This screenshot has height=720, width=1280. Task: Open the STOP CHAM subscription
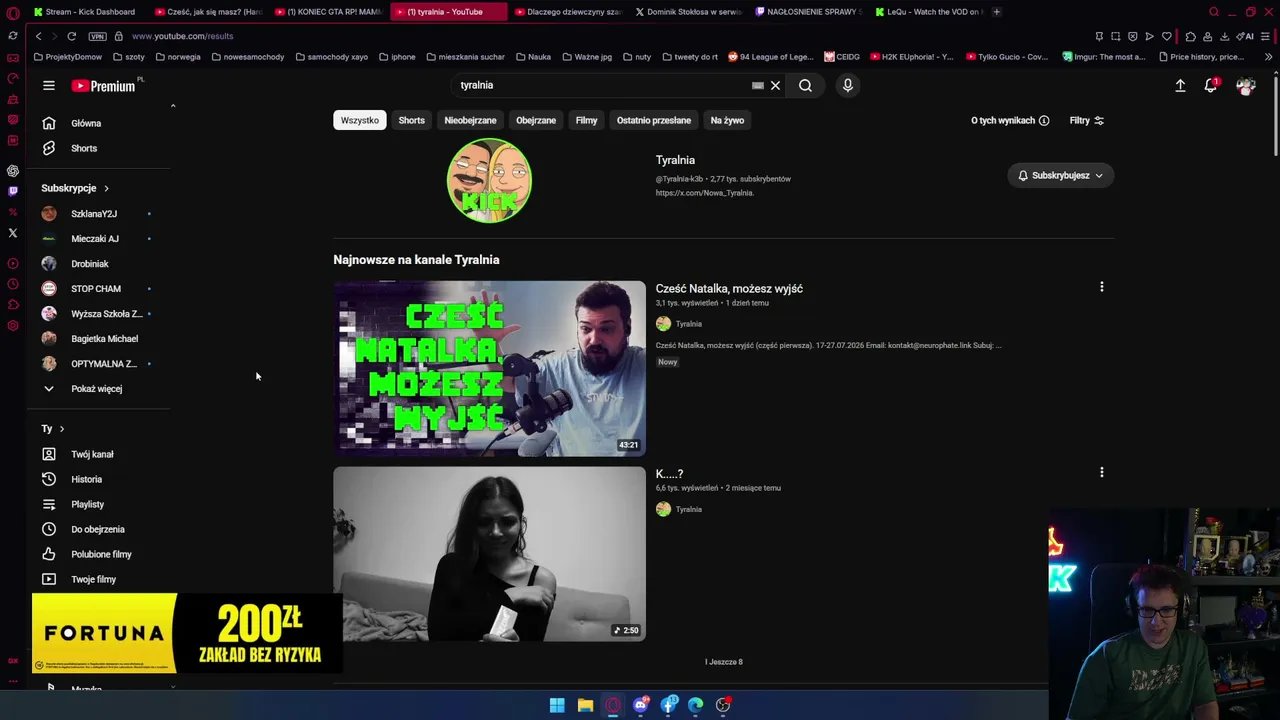98,289
